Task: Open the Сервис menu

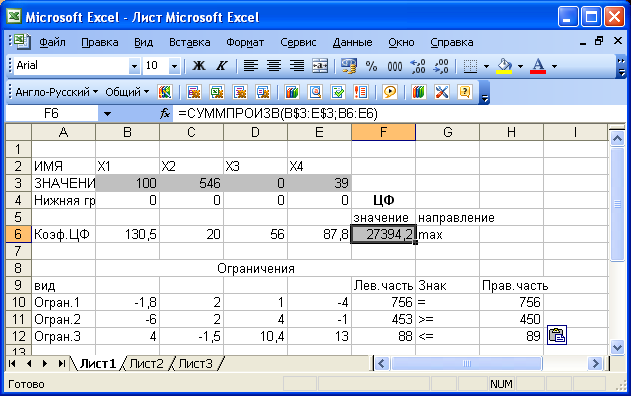Action: [298, 42]
